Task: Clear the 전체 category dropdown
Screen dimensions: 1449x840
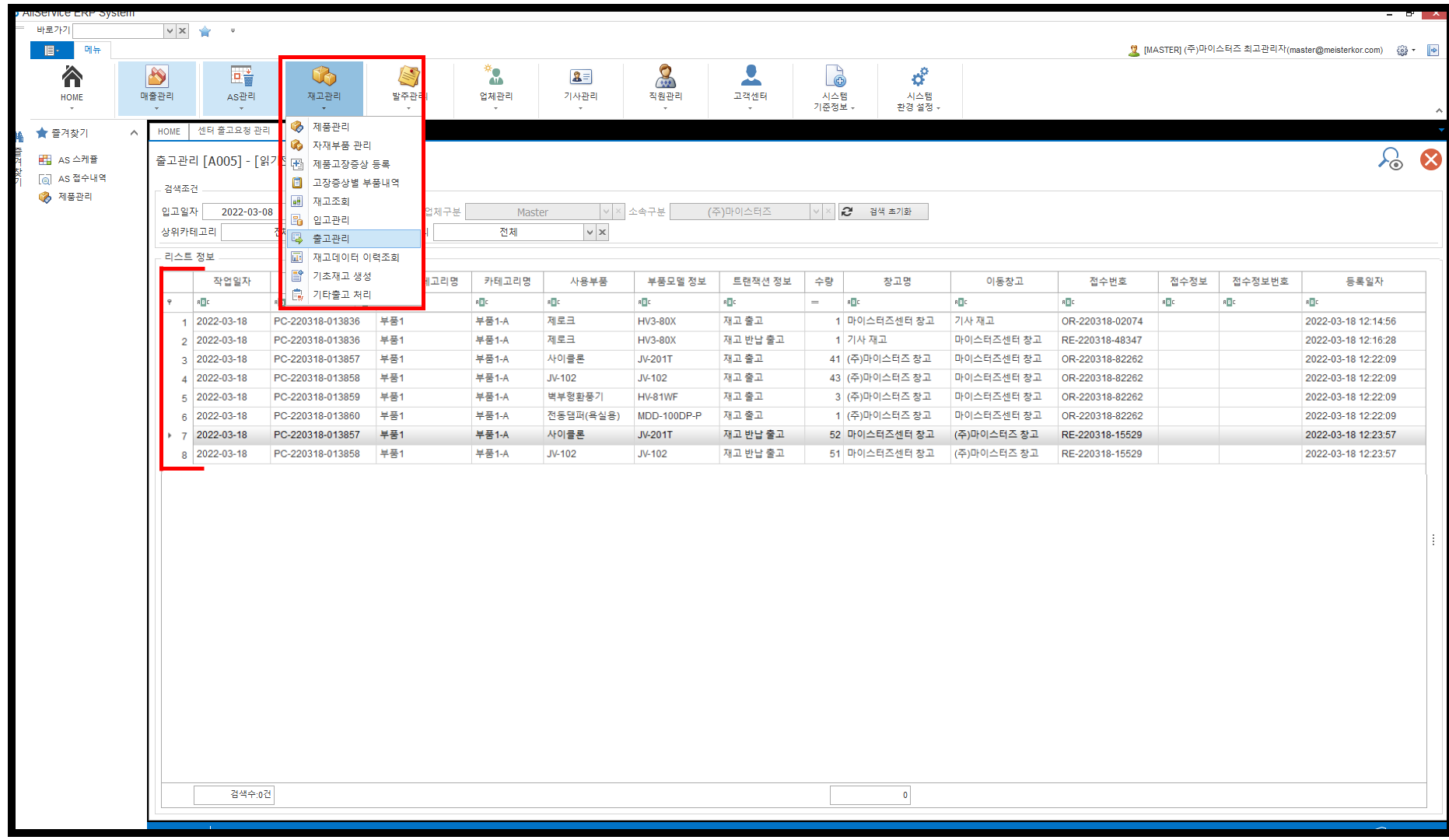Action: click(x=602, y=232)
